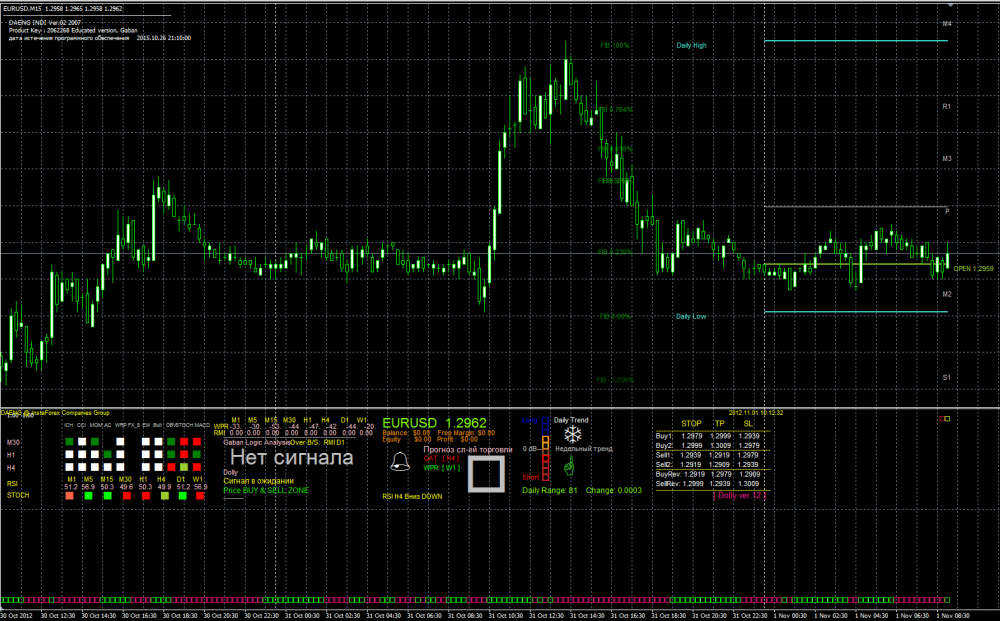Click the RSI H4 value 49.9
The image size is (1000, 621).
pyautogui.click(x=164, y=487)
